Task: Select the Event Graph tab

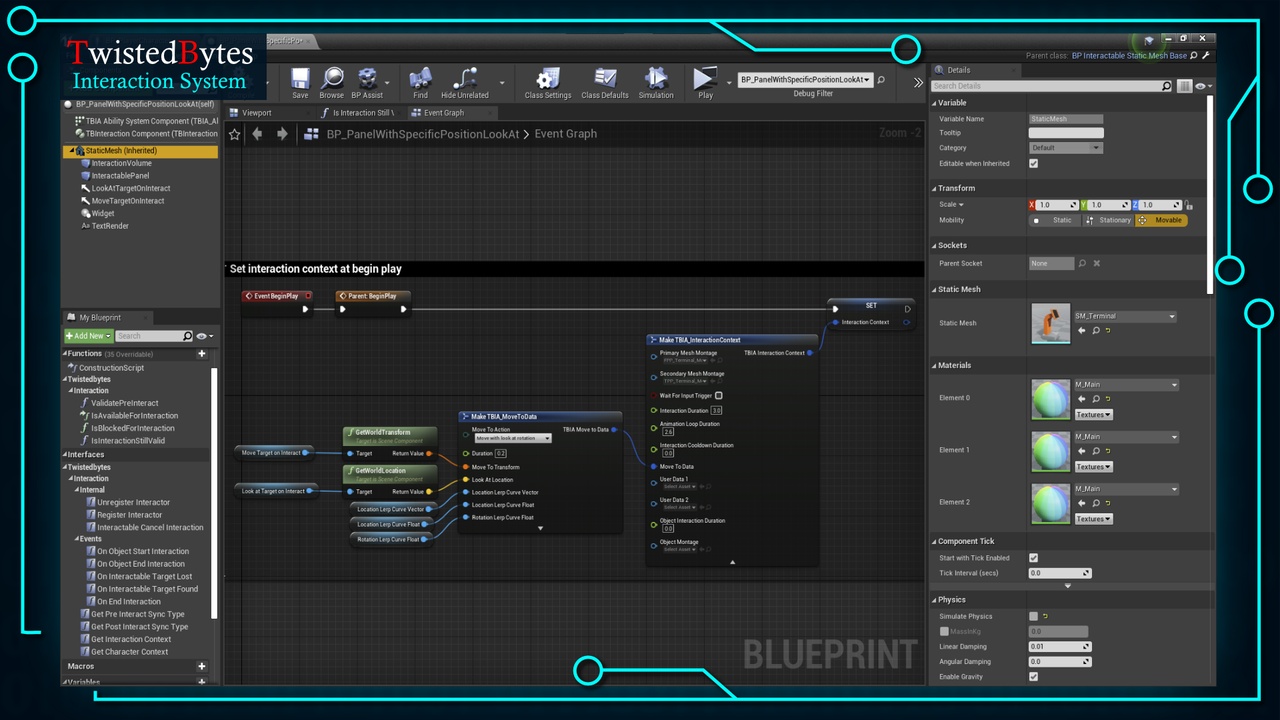Action: click(x=443, y=113)
